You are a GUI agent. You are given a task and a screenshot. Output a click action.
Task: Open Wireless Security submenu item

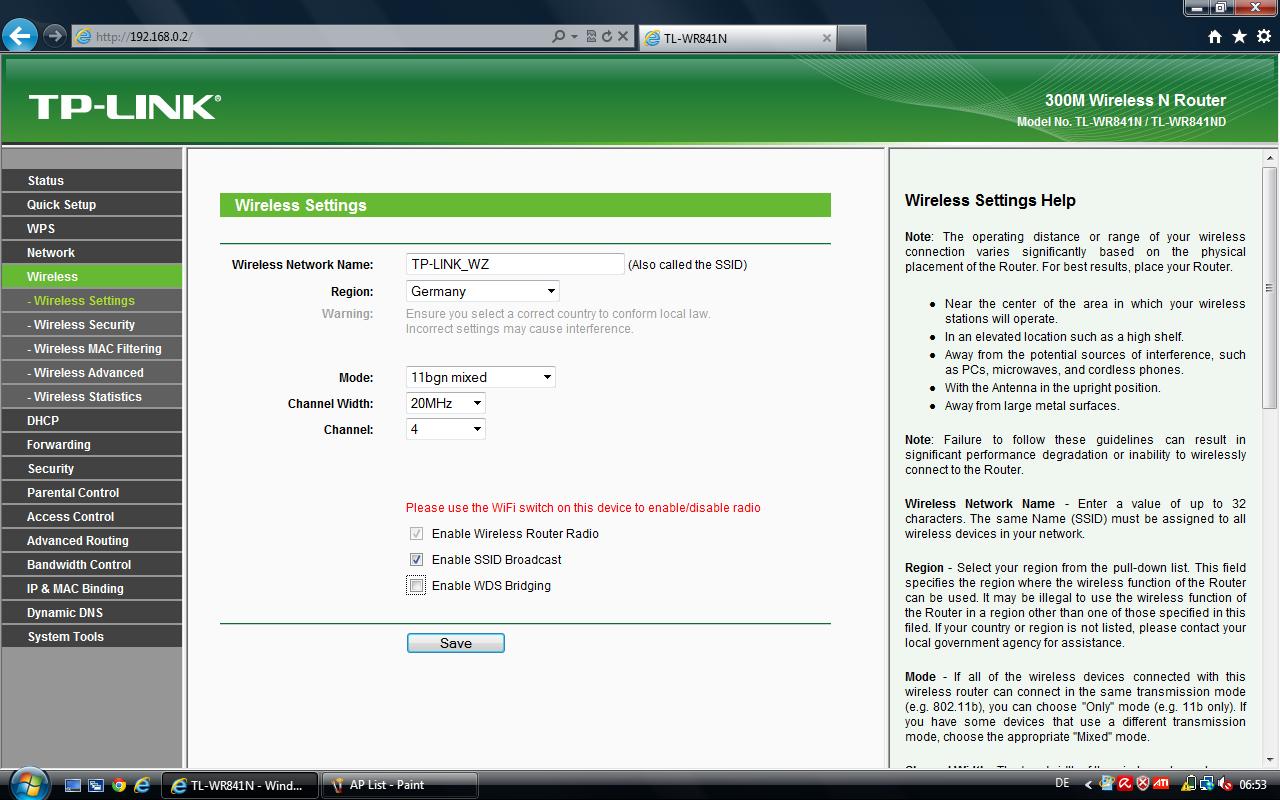click(x=92, y=324)
